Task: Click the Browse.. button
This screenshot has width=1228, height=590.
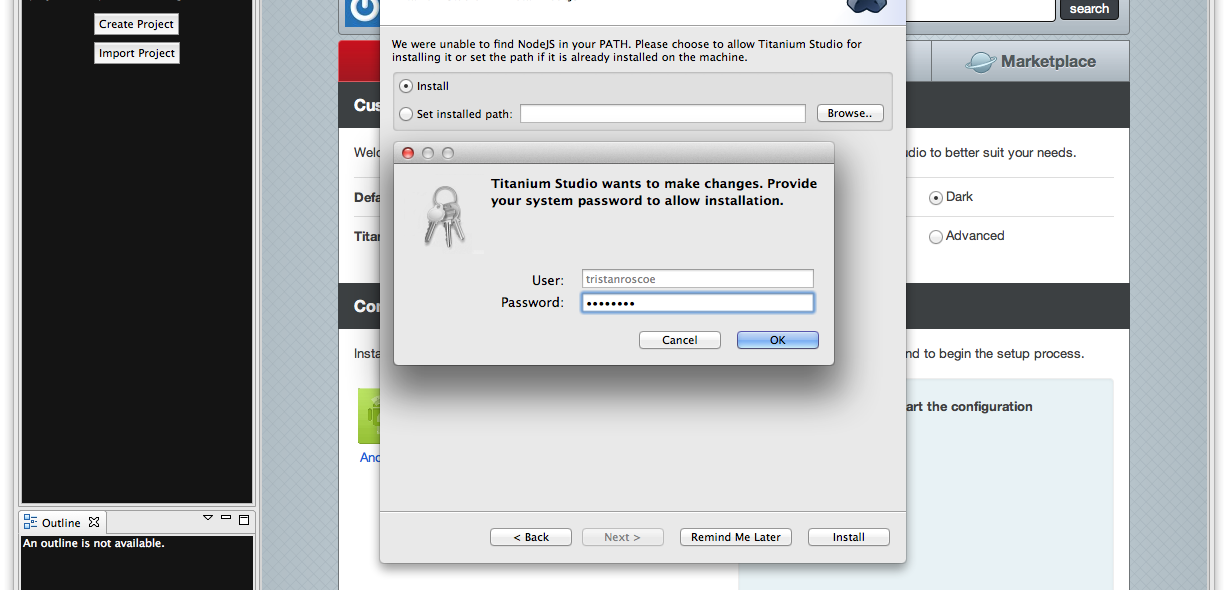Action: [850, 113]
